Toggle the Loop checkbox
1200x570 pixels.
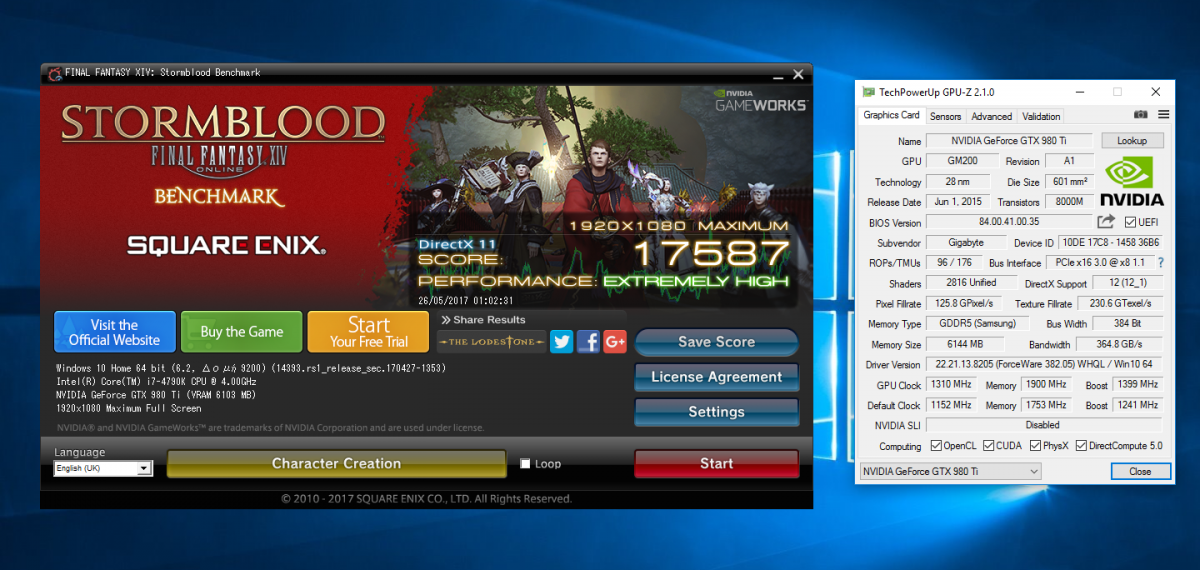coord(525,464)
